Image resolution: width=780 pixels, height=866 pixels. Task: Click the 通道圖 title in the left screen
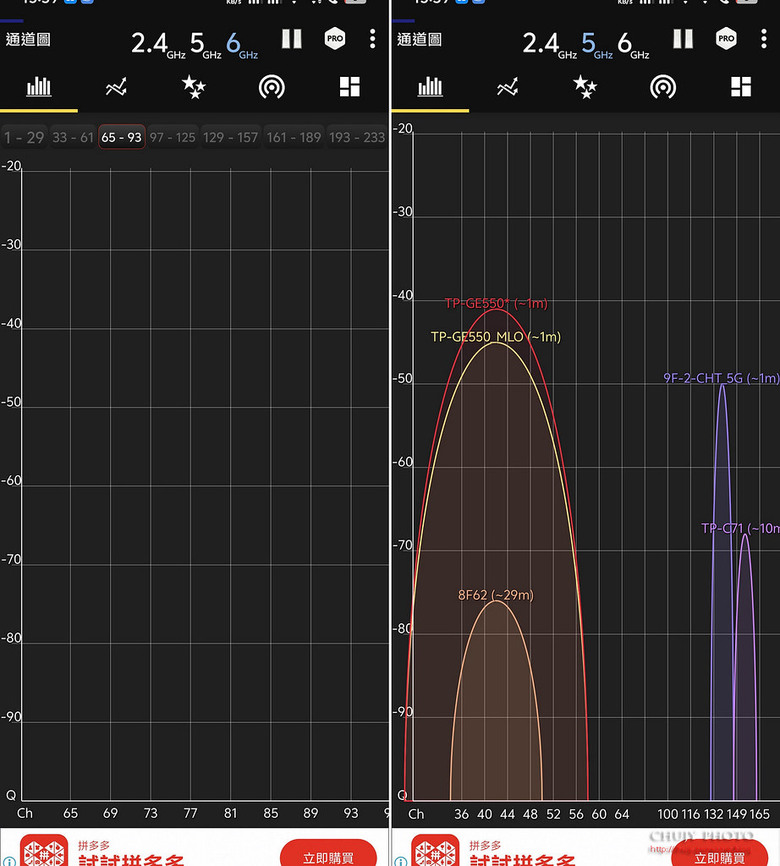click(28, 39)
